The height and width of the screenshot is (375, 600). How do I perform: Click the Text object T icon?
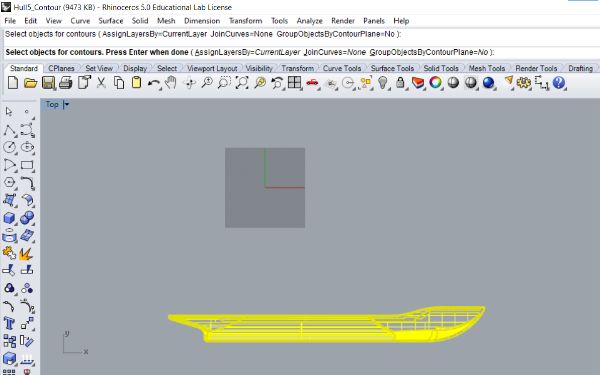pyautogui.click(x=9, y=324)
